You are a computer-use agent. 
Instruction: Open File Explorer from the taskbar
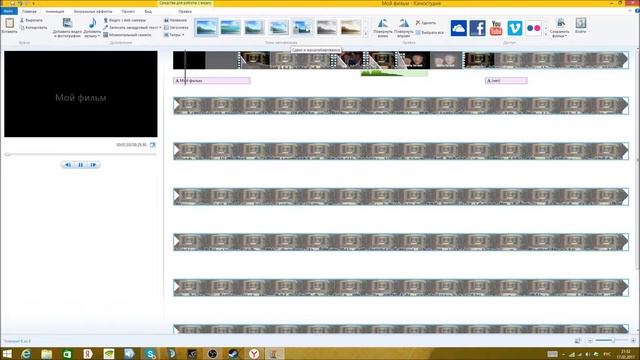click(47, 354)
